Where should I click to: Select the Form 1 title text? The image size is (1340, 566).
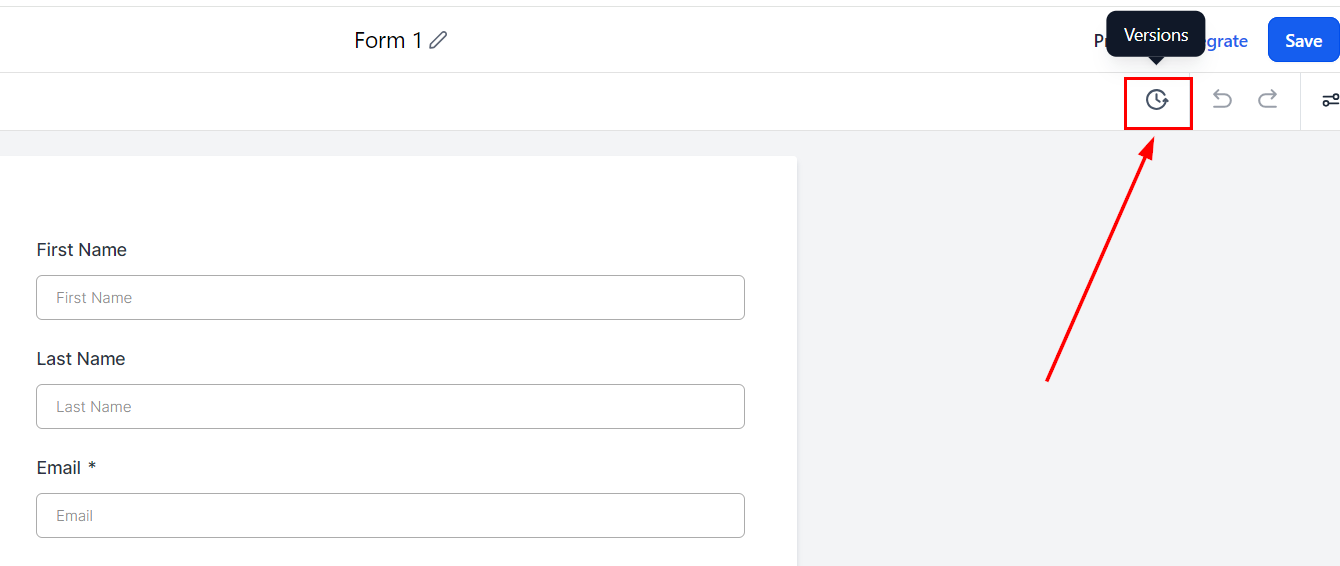(x=388, y=40)
